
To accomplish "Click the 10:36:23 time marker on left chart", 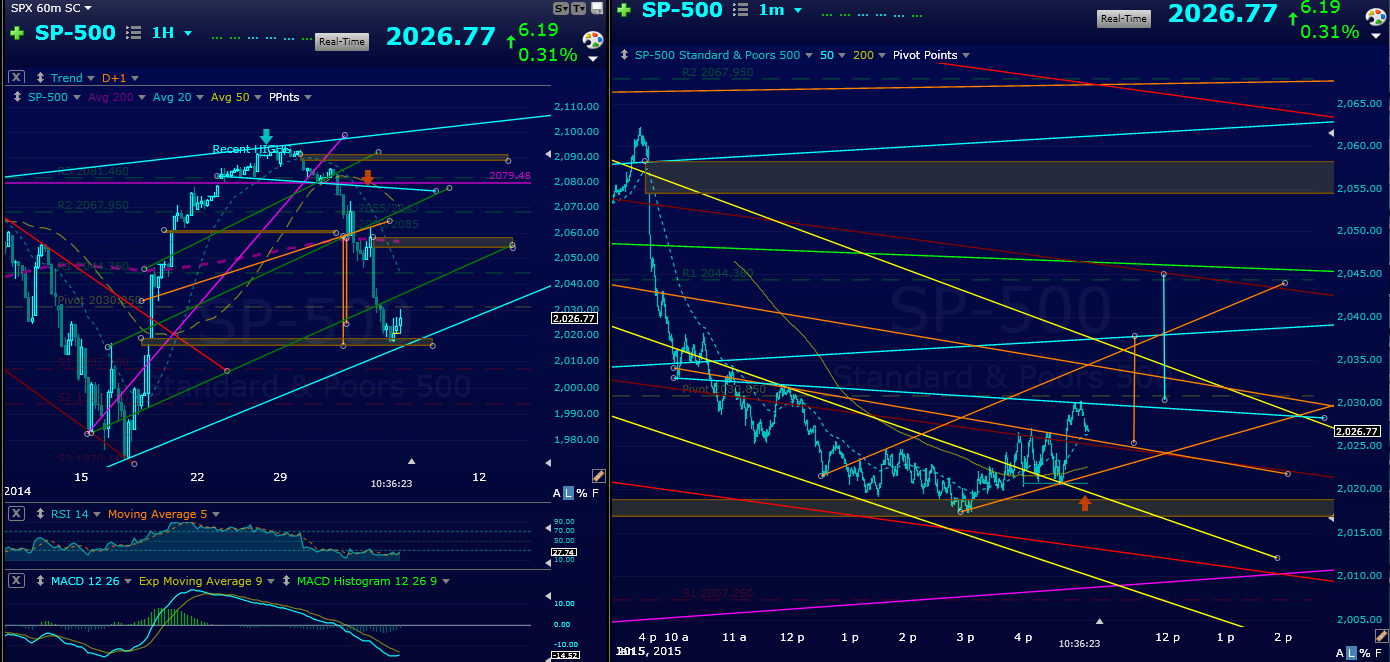I will pos(391,483).
